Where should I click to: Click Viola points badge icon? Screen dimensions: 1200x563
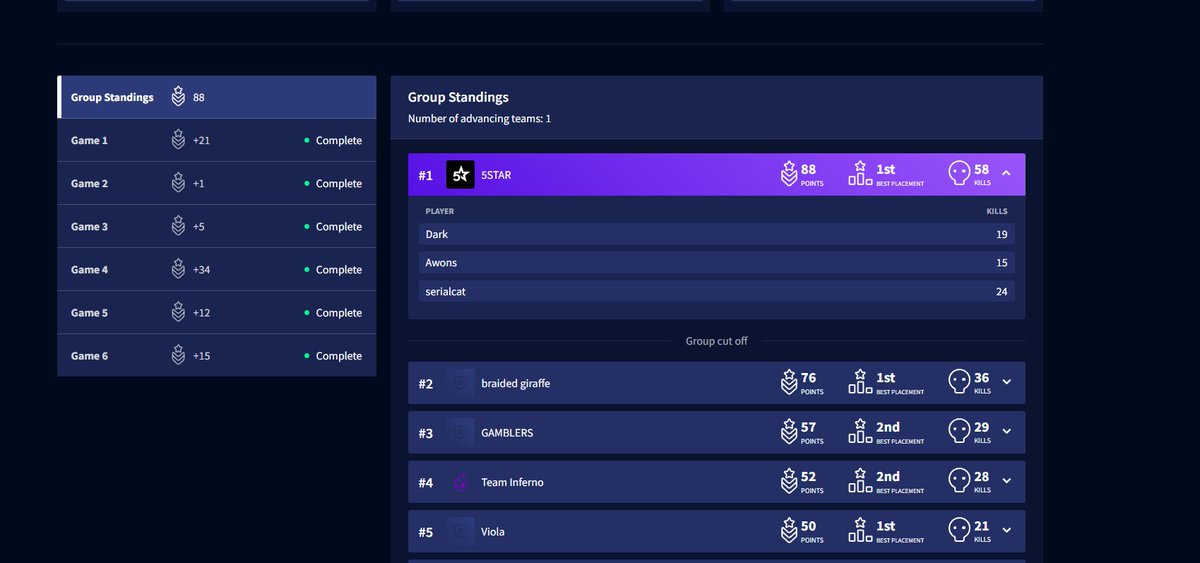[x=789, y=530]
